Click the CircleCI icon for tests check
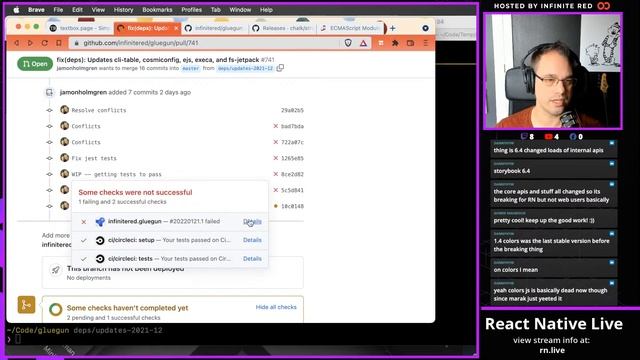This screenshot has width=640, height=360. [x=100, y=259]
